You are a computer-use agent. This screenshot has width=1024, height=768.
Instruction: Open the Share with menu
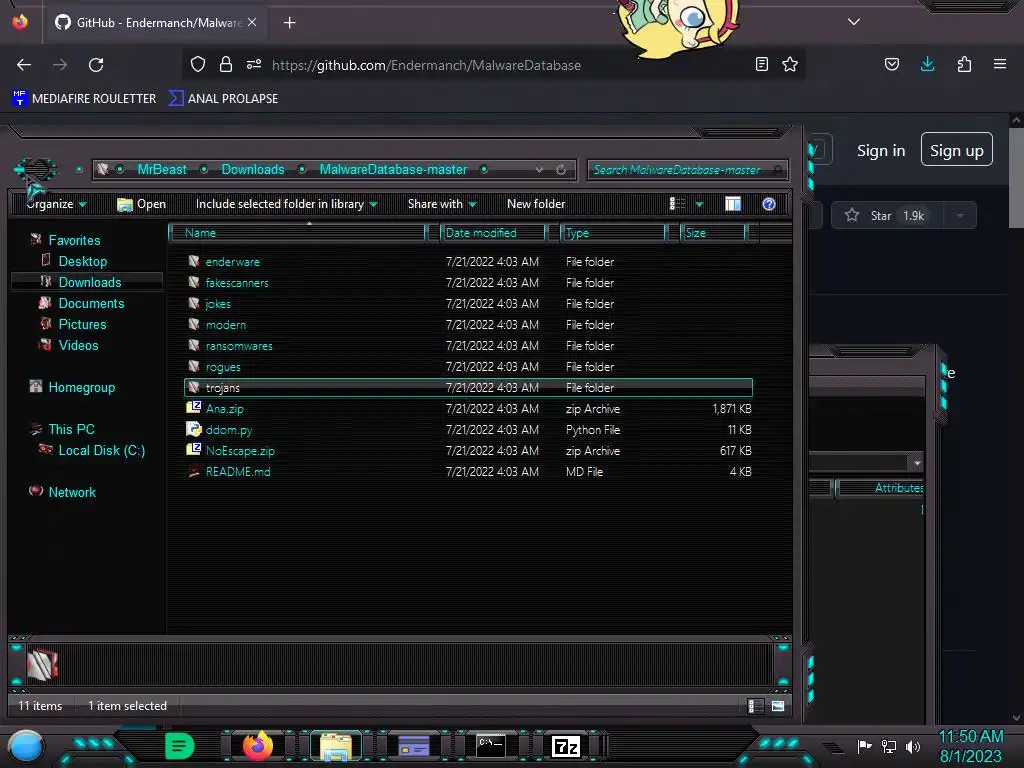pyautogui.click(x=442, y=204)
